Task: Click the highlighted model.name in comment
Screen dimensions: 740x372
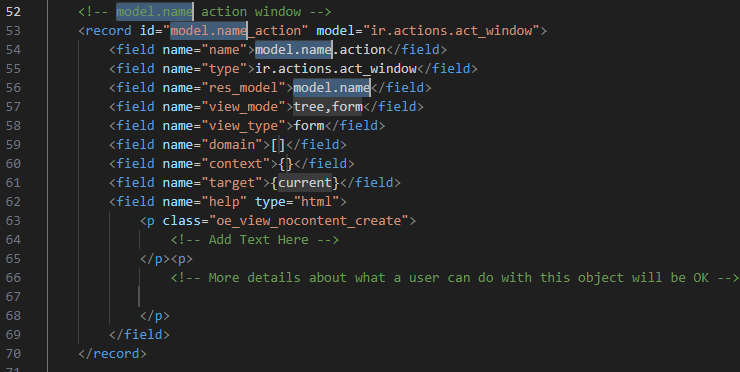Action: point(154,11)
